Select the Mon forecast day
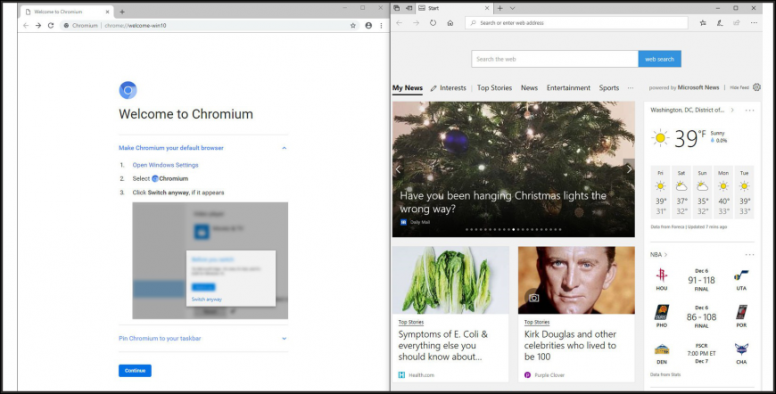The image size is (776, 394). 724,192
